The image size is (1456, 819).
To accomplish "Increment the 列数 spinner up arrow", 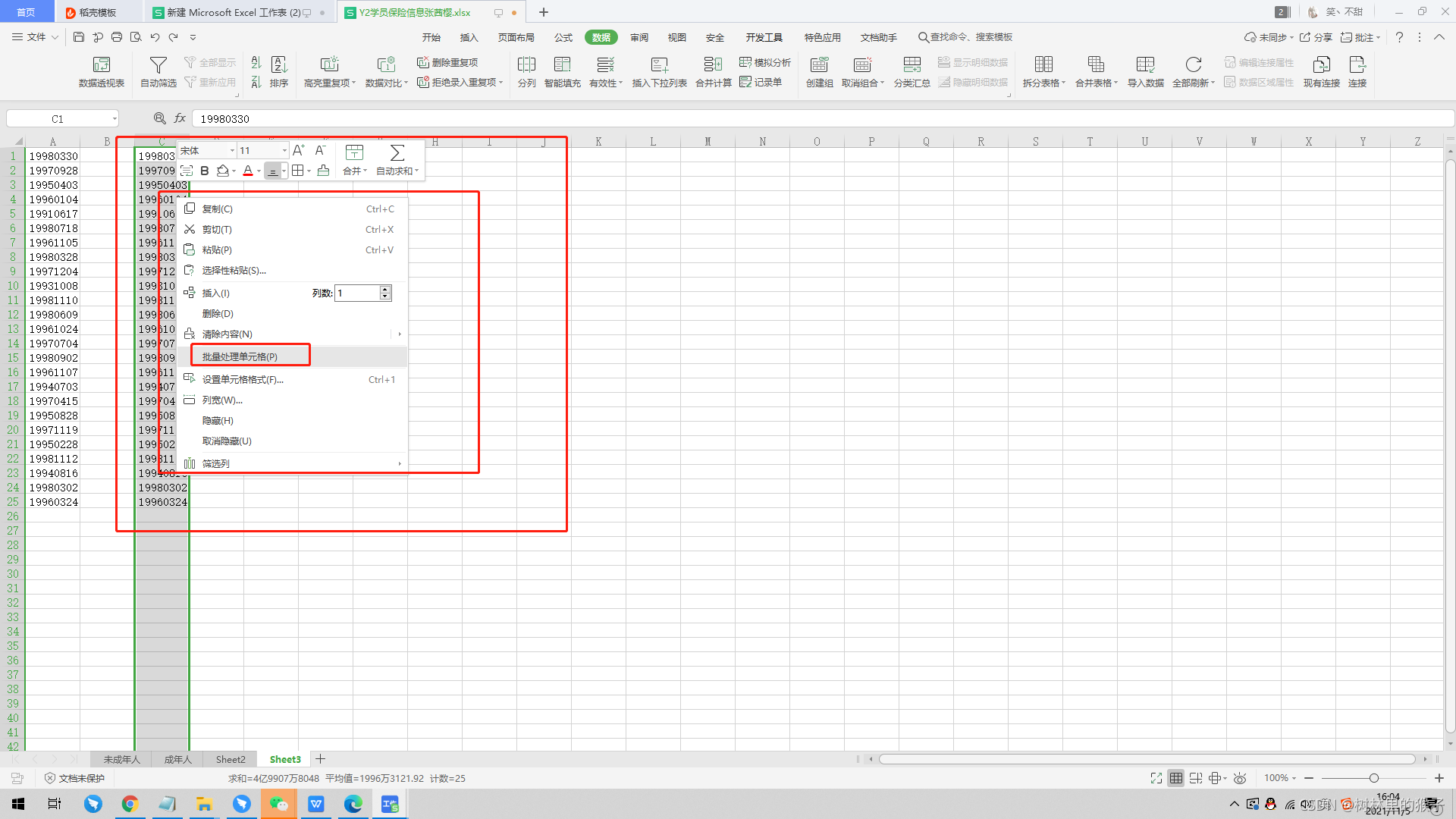I will [385, 289].
